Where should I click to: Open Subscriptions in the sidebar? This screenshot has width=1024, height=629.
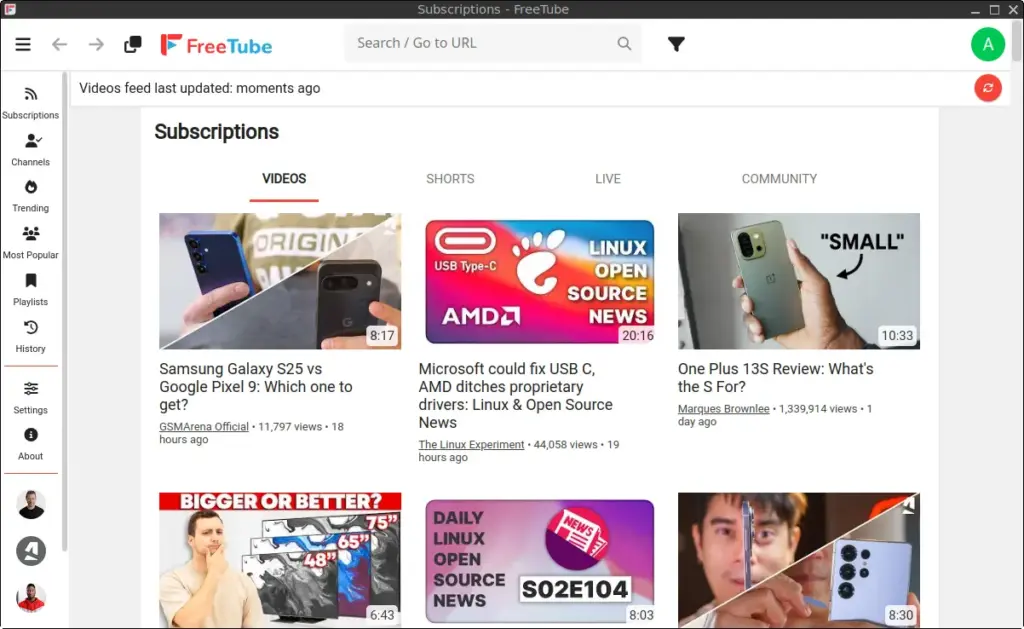click(31, 104)
